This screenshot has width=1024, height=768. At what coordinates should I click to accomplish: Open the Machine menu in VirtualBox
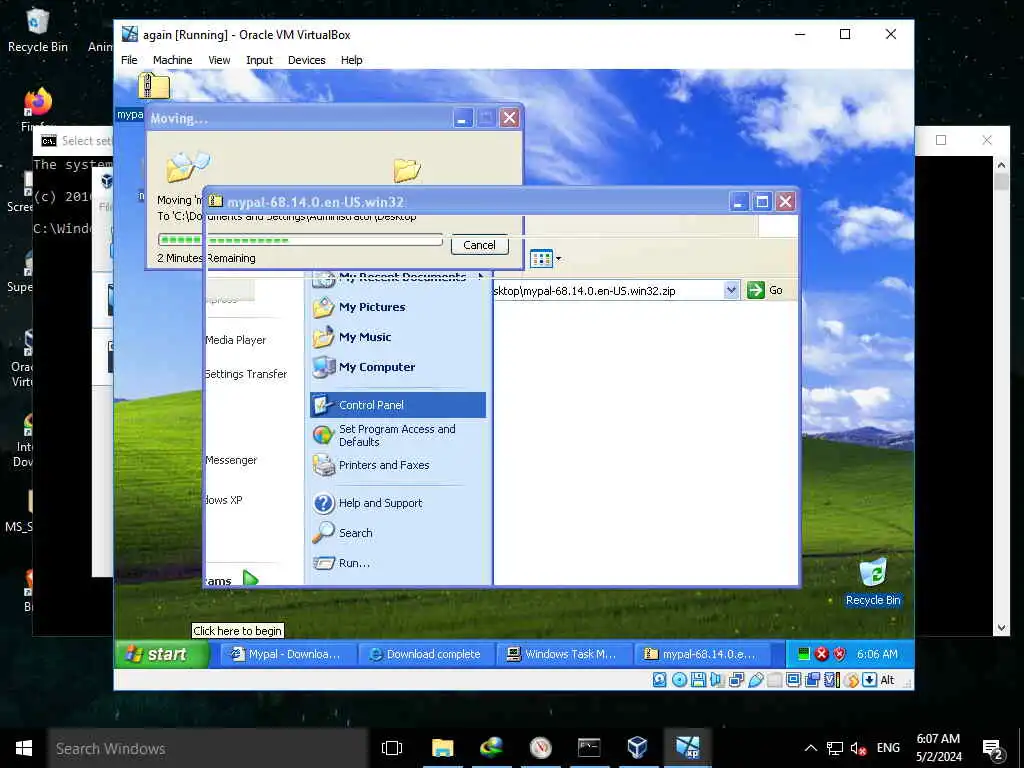click(x=172, y=60)
